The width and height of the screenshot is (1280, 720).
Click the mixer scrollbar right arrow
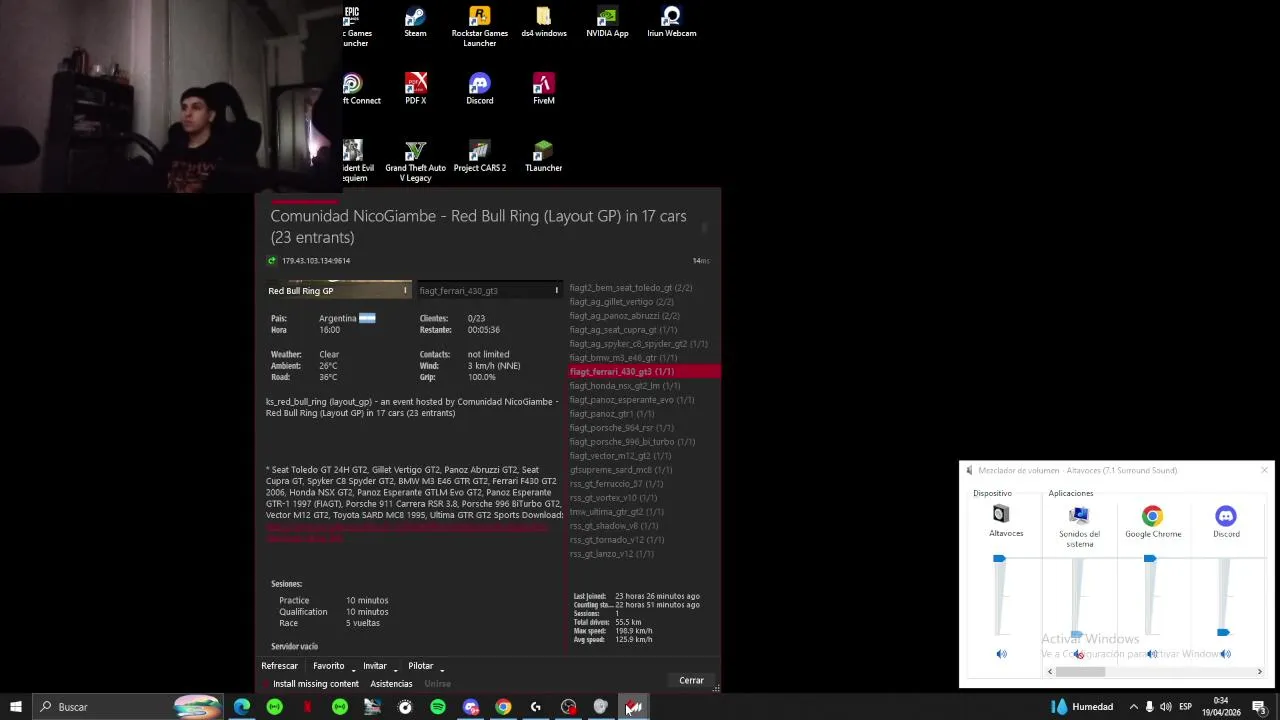click(x=1259, y=672)
